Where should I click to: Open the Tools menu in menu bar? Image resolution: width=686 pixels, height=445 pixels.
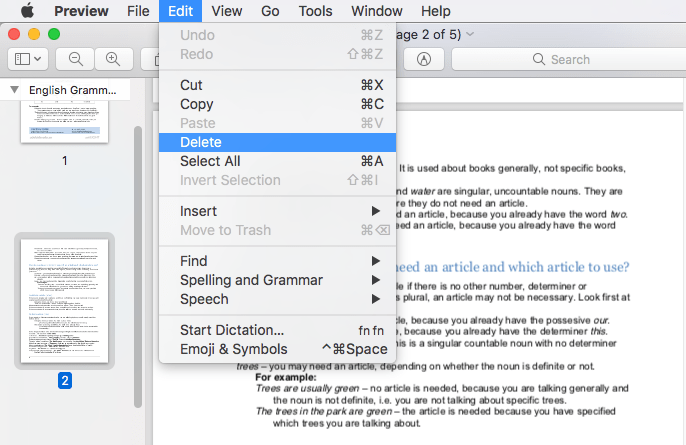pos(315,11)
